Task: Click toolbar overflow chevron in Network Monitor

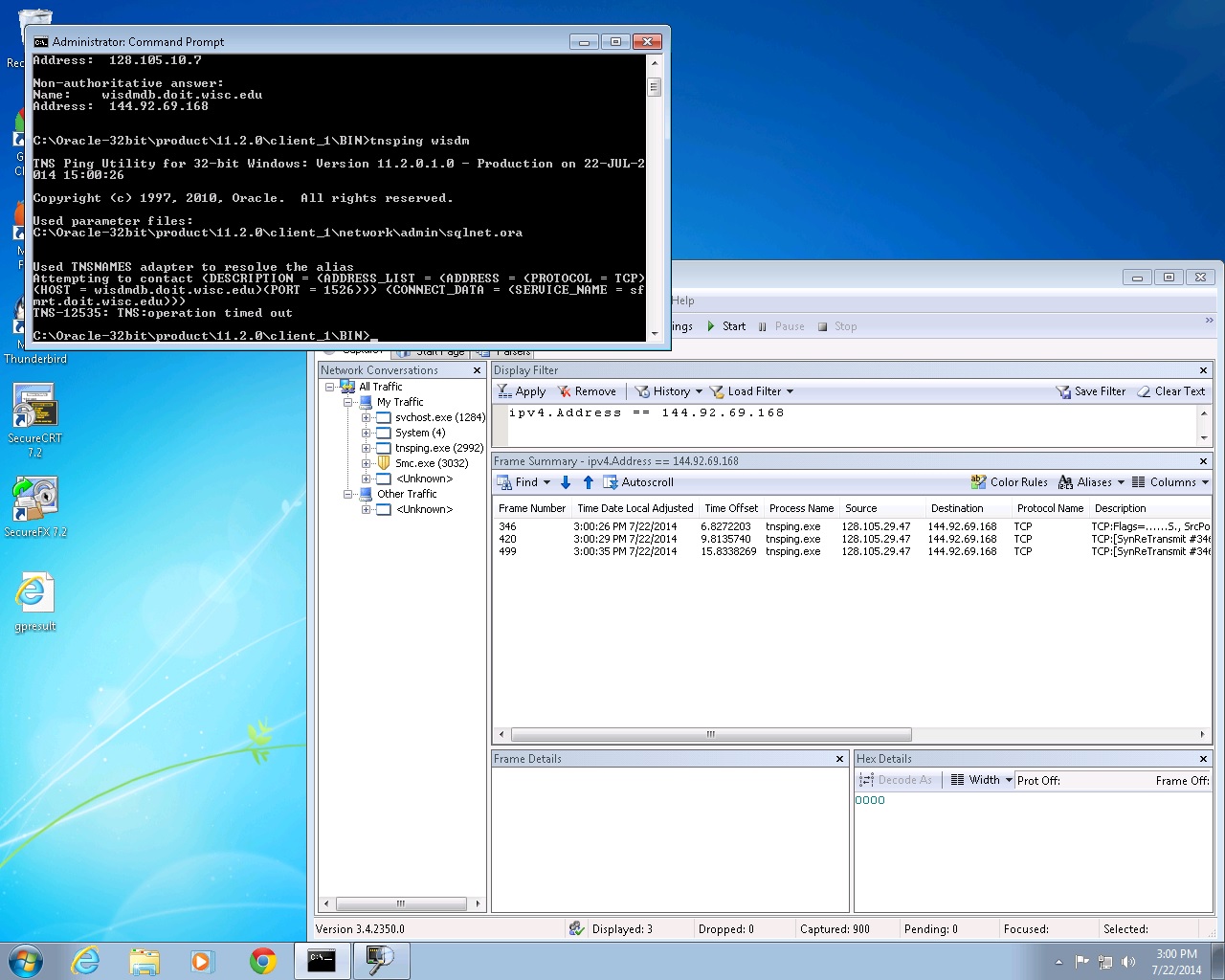Action: (x=1209, y=321)
